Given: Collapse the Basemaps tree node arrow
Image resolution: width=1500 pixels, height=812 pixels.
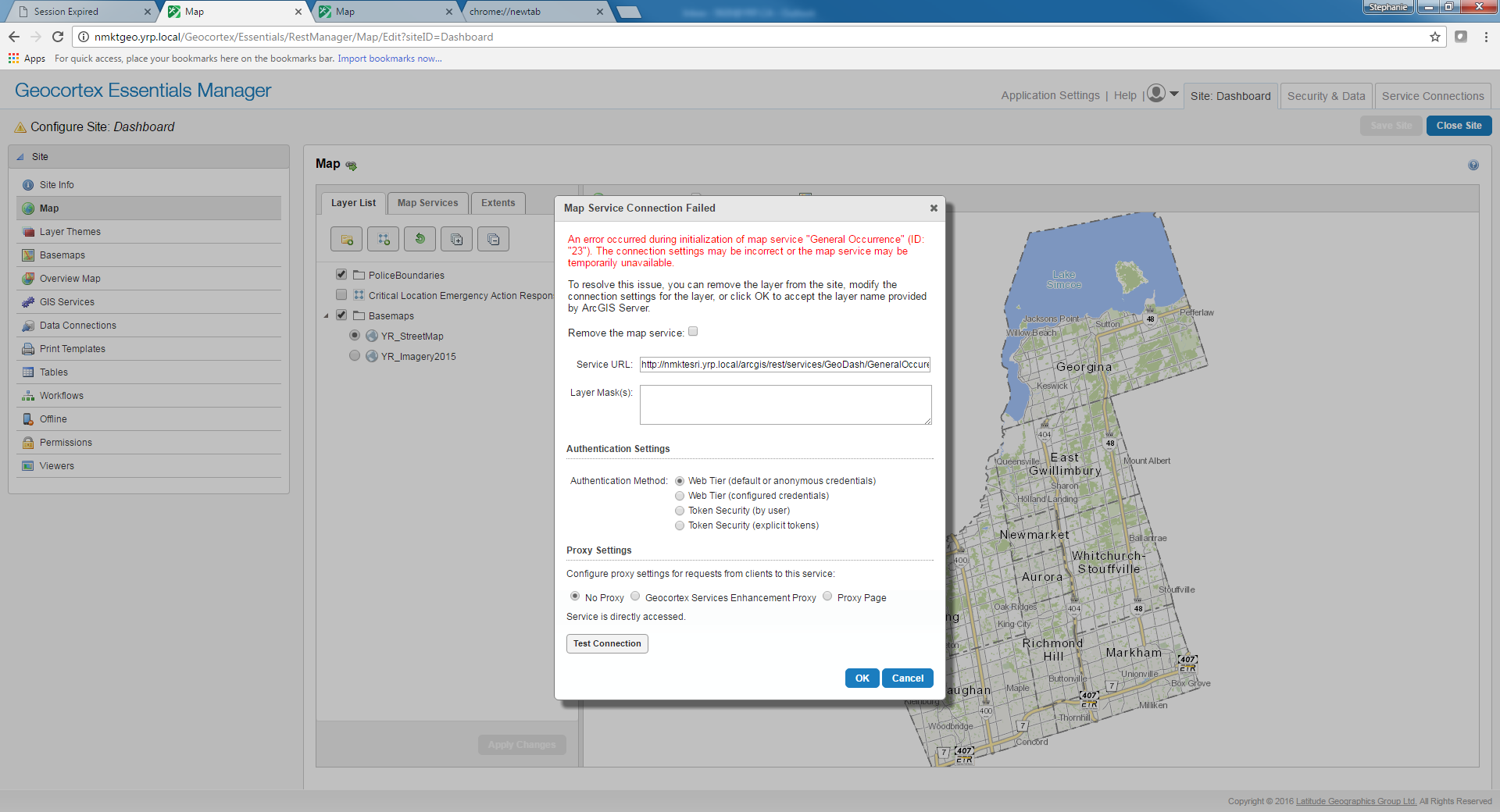Looking at the screenshot, I should [x=327, y=316].
